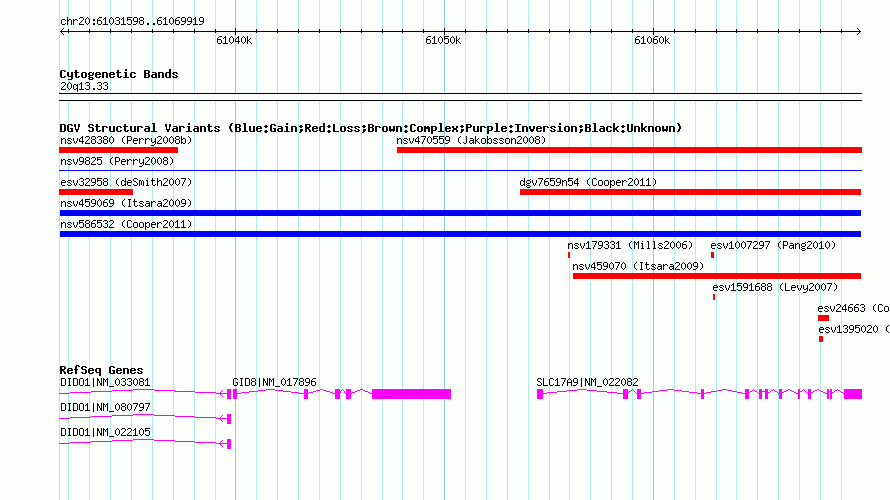This screenshot has height=500, width=890.
Task: Open the nsv179331 (Mills2006) label
Action: pos(630,245)
